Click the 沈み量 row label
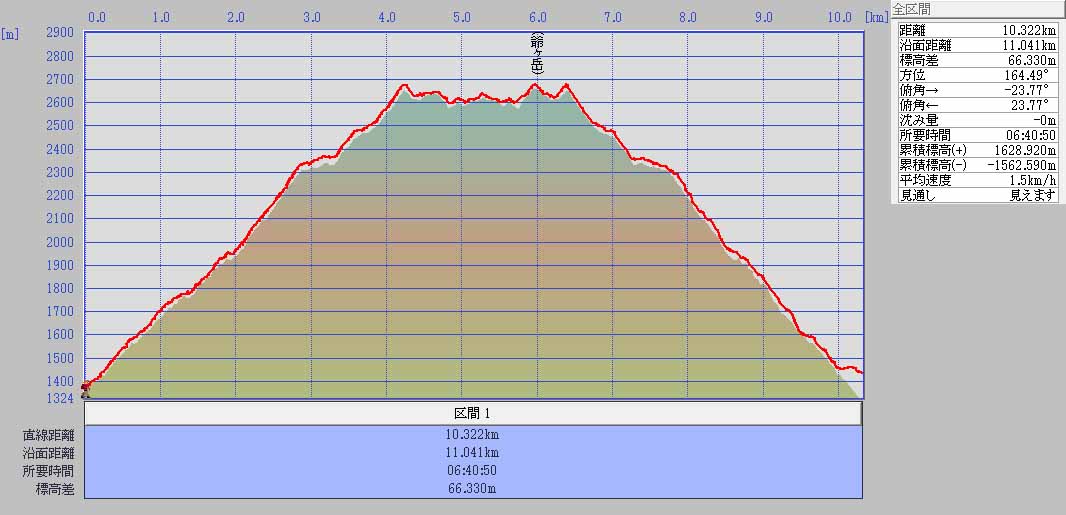The image size is (1066, 515). tap(918, 120)
